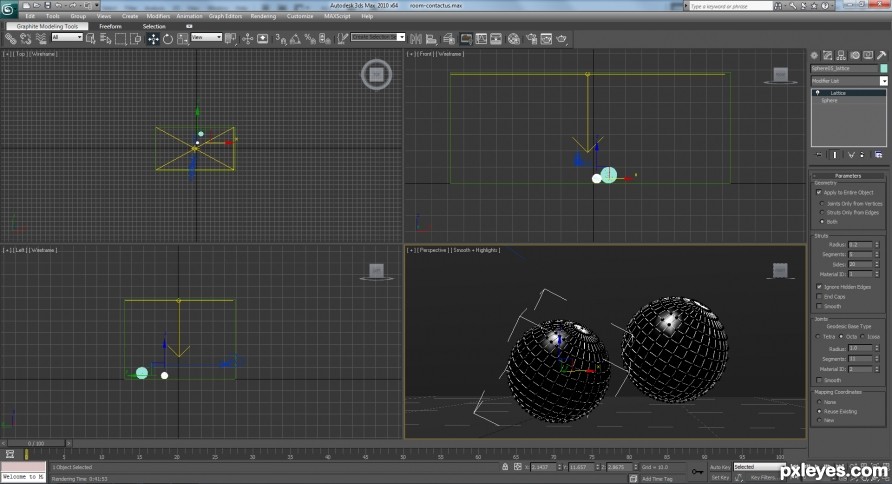This screenshot has height=484, width=892.
Task: Click the Render Production teapot icon
Action: 561,39
